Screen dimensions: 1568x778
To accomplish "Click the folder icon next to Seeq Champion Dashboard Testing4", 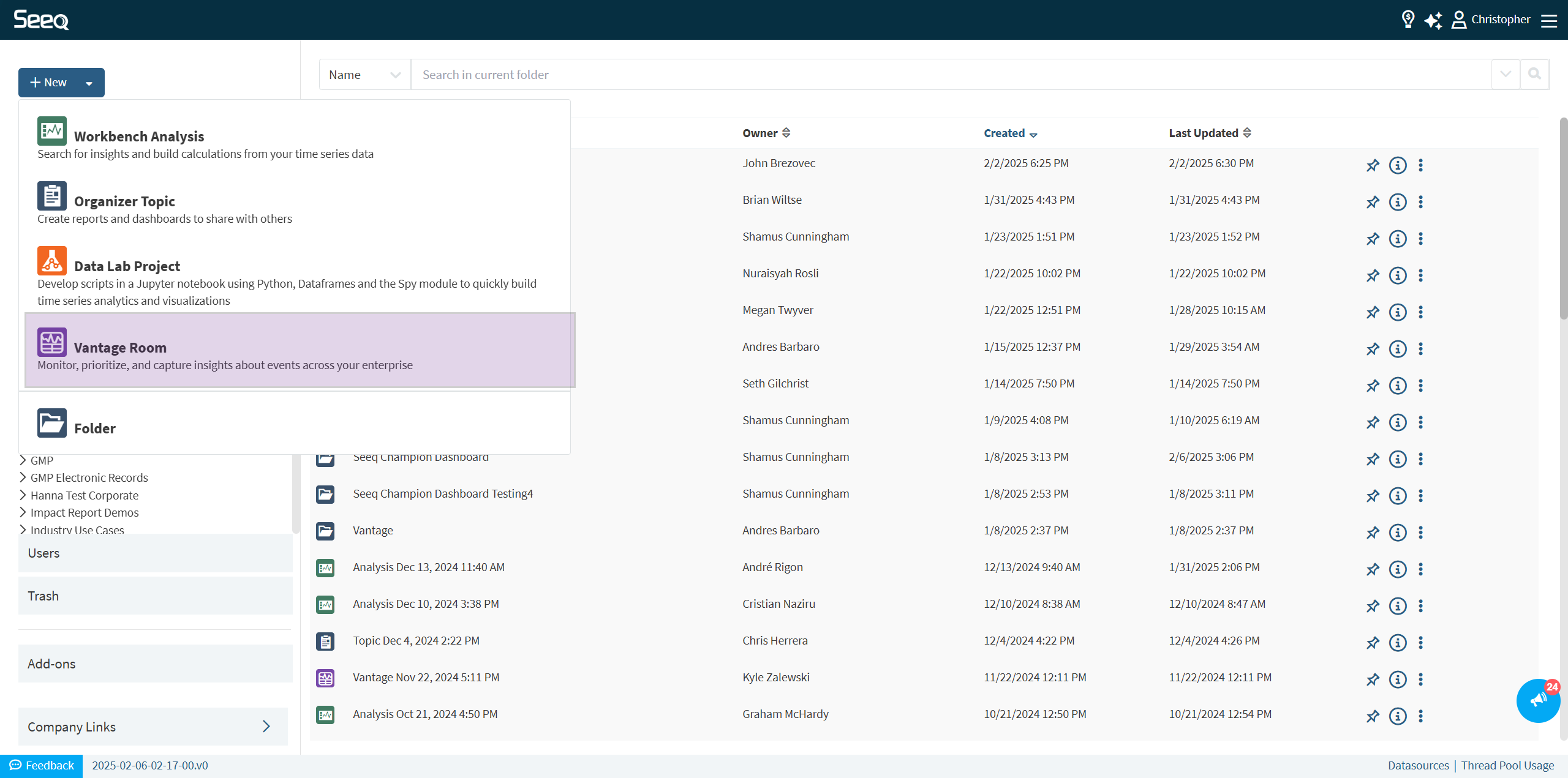I will coord(325,494).
